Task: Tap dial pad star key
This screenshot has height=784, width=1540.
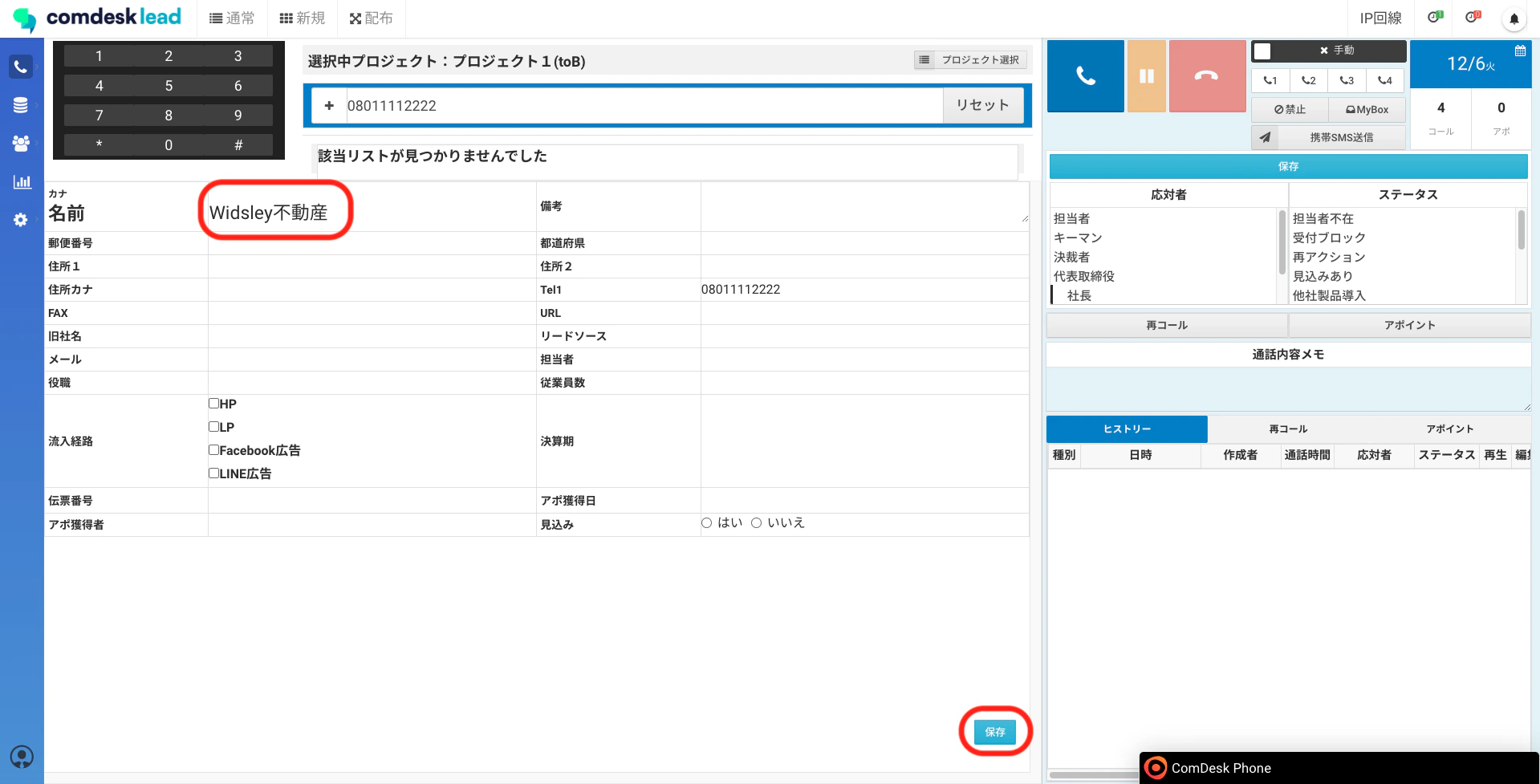Action: (x=99, y=145)
